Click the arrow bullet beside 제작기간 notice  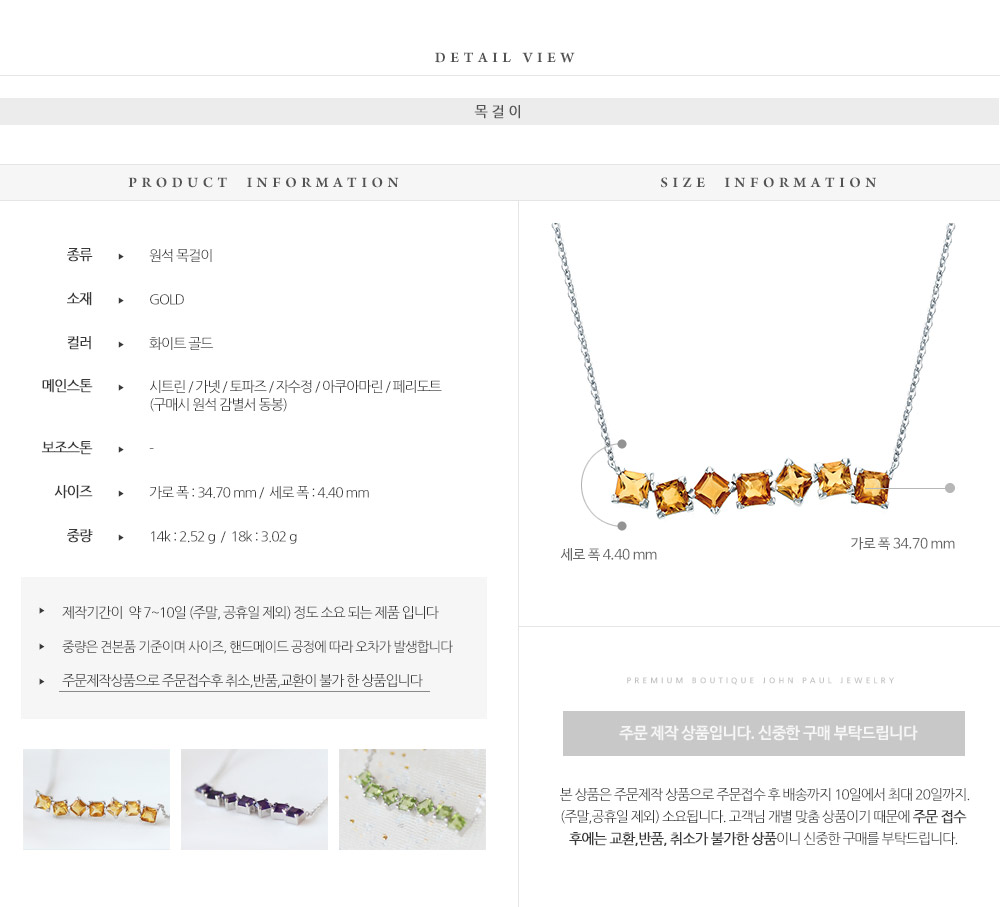[x=41, y=611]
